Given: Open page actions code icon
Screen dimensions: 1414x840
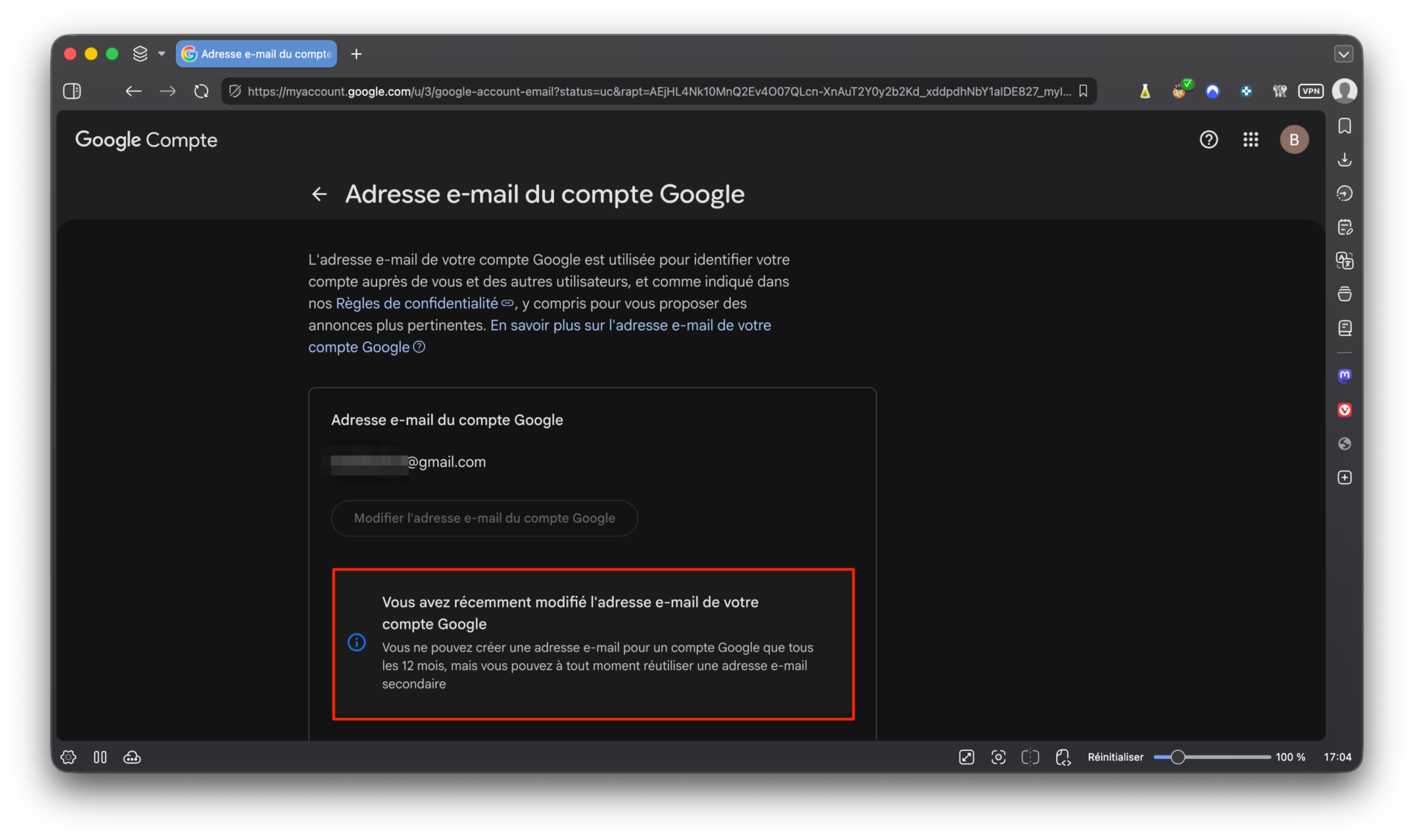Looking at the screenshot, I should click(1063, 757).
